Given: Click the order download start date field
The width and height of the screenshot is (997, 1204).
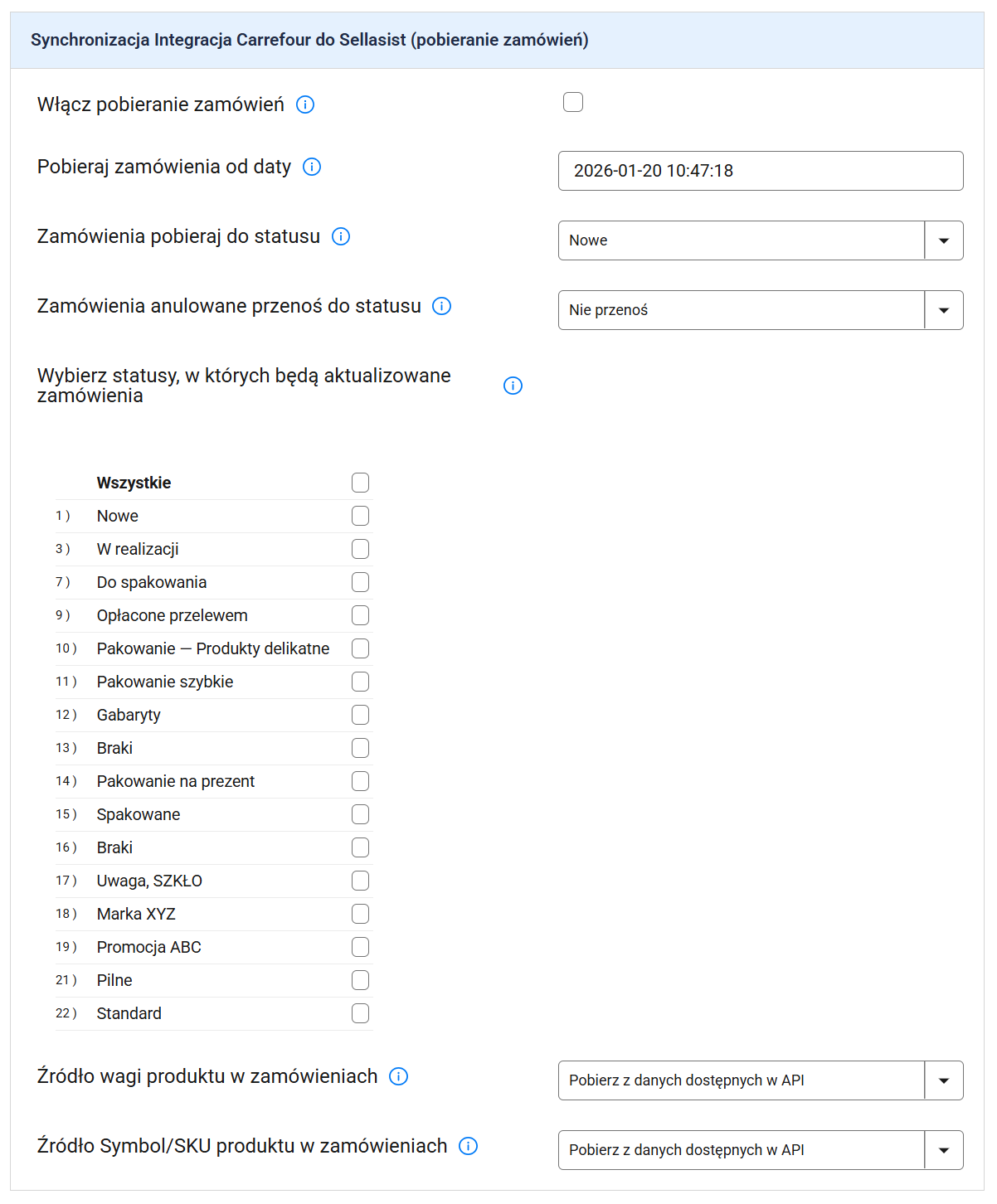Looking at the screenshot, I should (x=761, y=171).
